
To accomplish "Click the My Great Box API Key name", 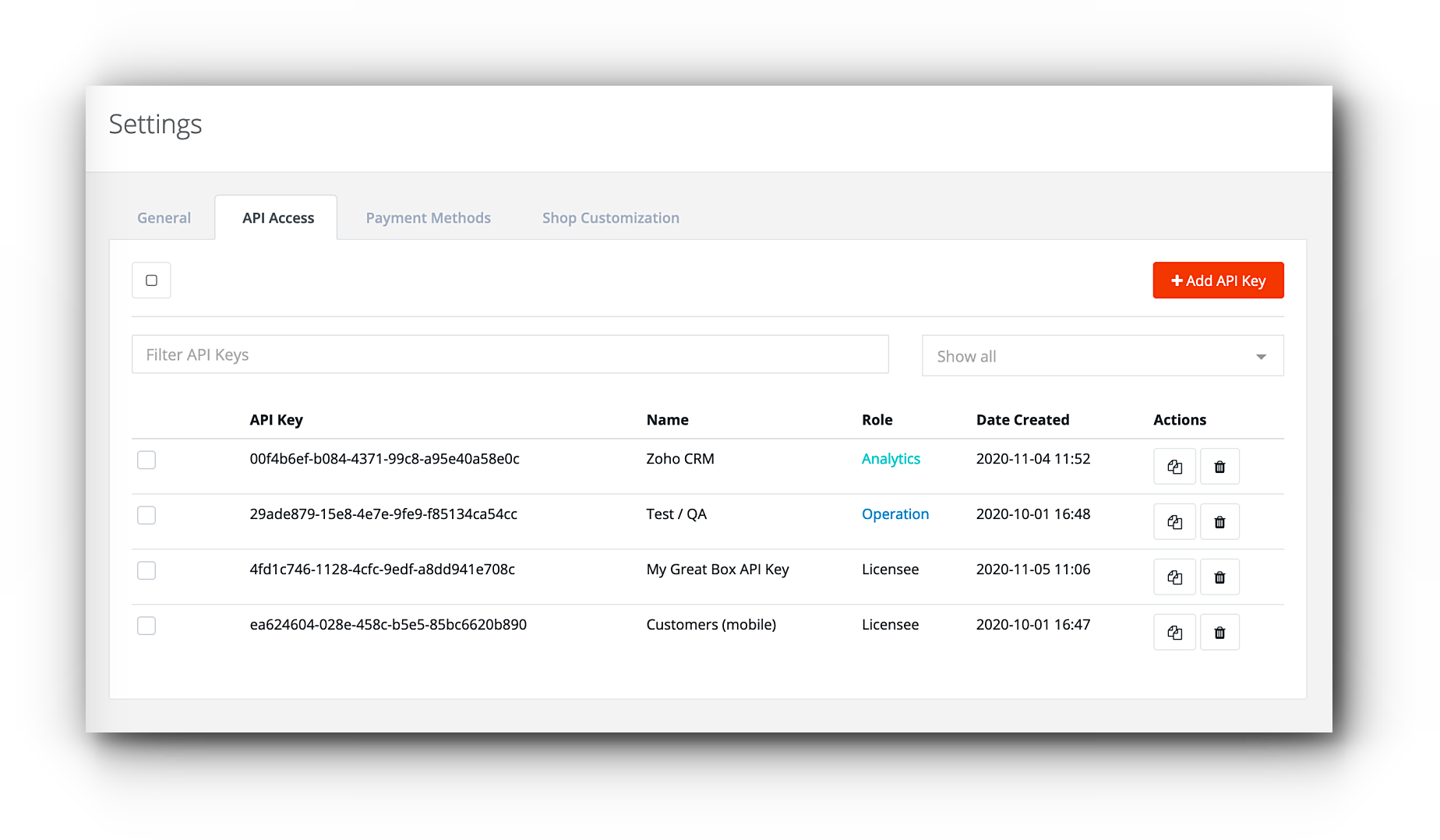I will 718,570.
